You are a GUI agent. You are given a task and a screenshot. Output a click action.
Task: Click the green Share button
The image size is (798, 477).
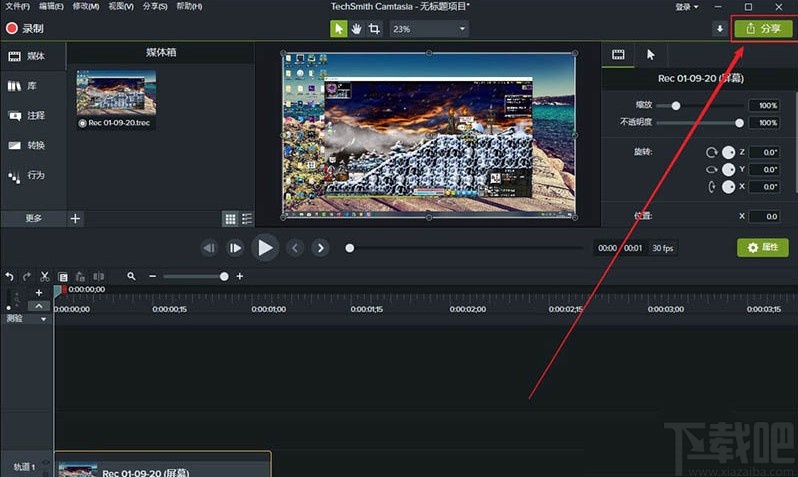[x=763, y=29]
